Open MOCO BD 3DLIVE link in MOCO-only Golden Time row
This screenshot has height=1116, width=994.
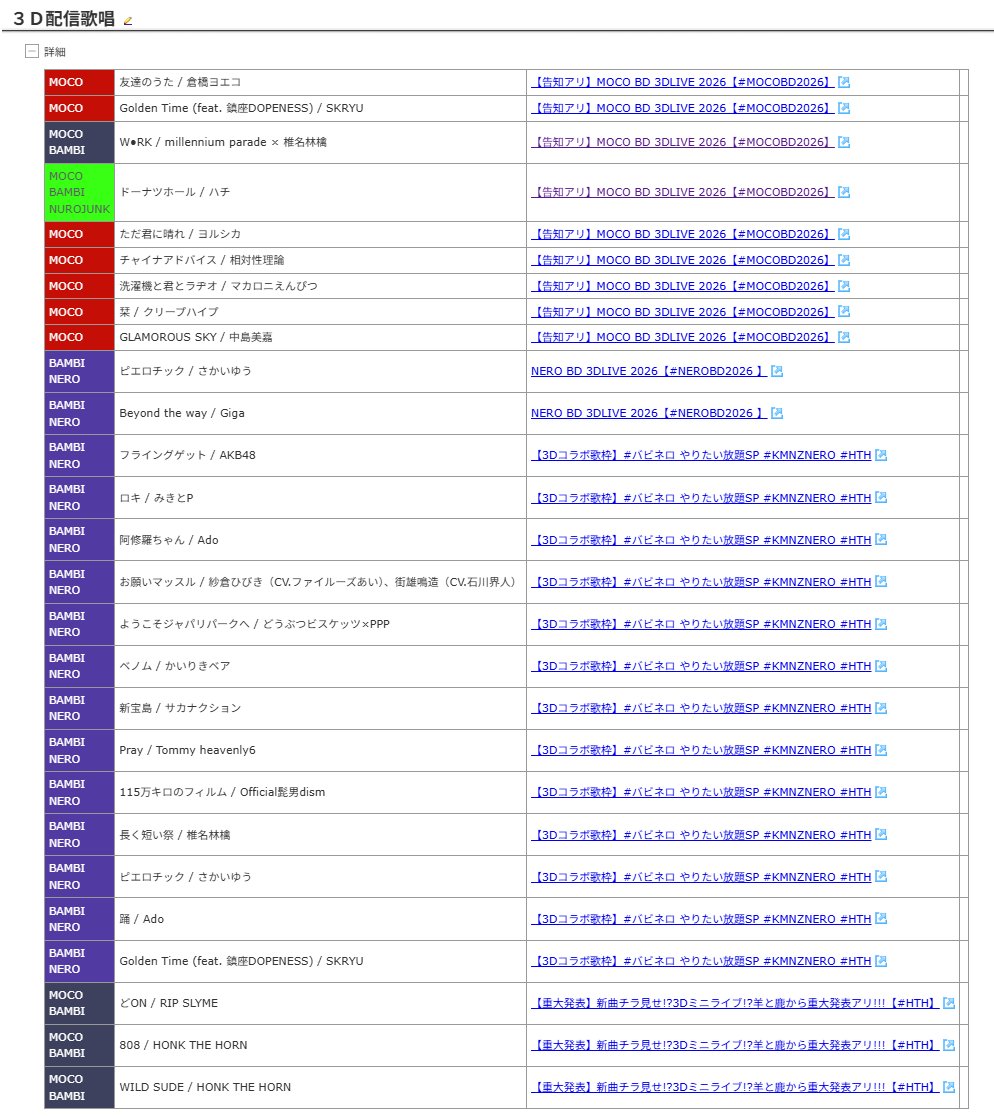[682, 108]
